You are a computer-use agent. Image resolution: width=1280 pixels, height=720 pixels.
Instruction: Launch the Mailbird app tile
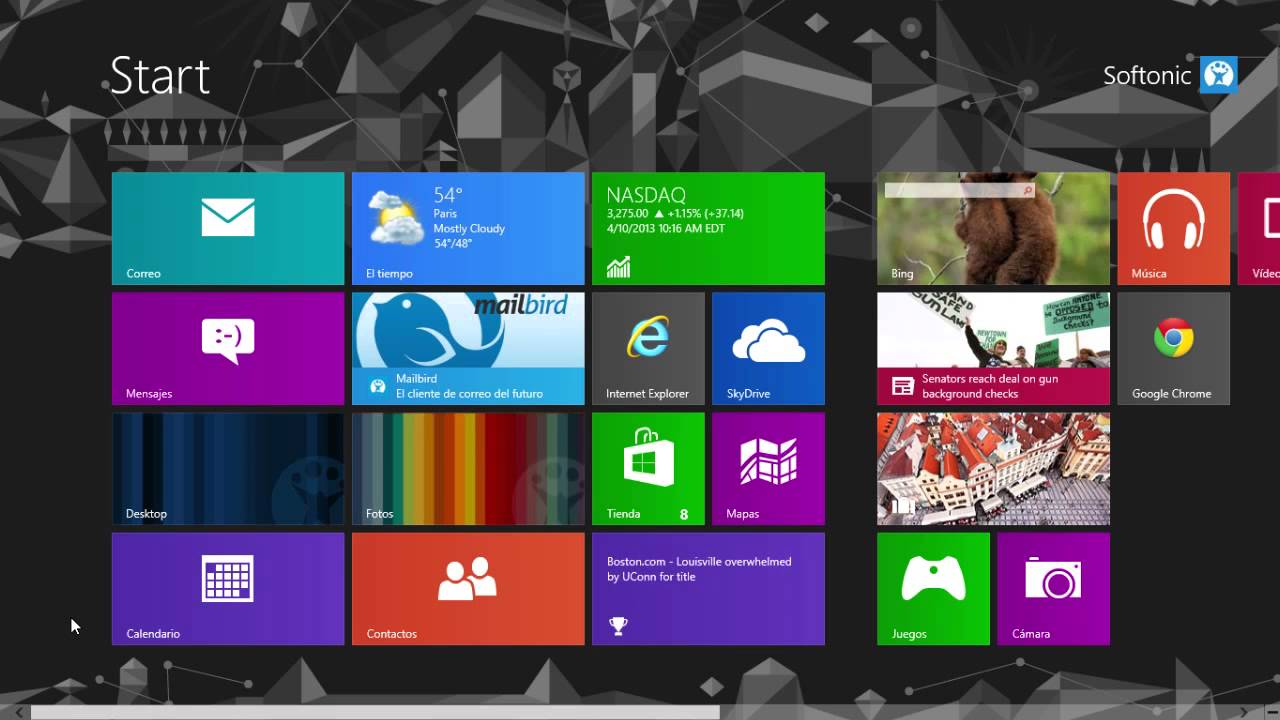[468, 348]
